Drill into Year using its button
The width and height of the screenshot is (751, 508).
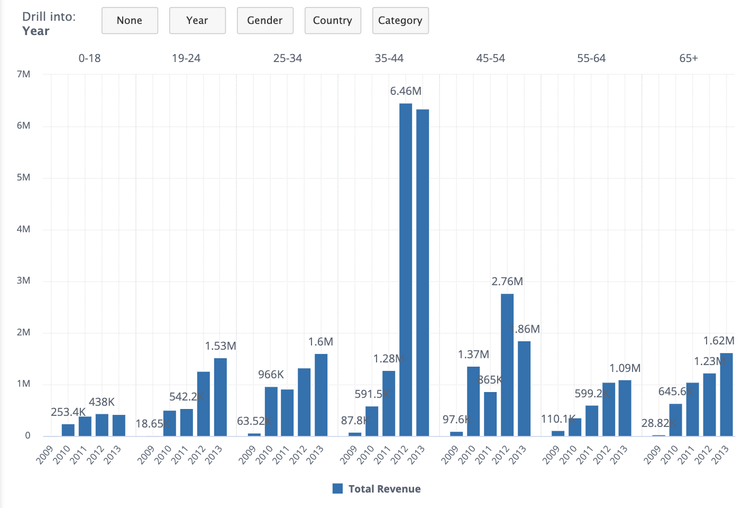click(197, 20)
